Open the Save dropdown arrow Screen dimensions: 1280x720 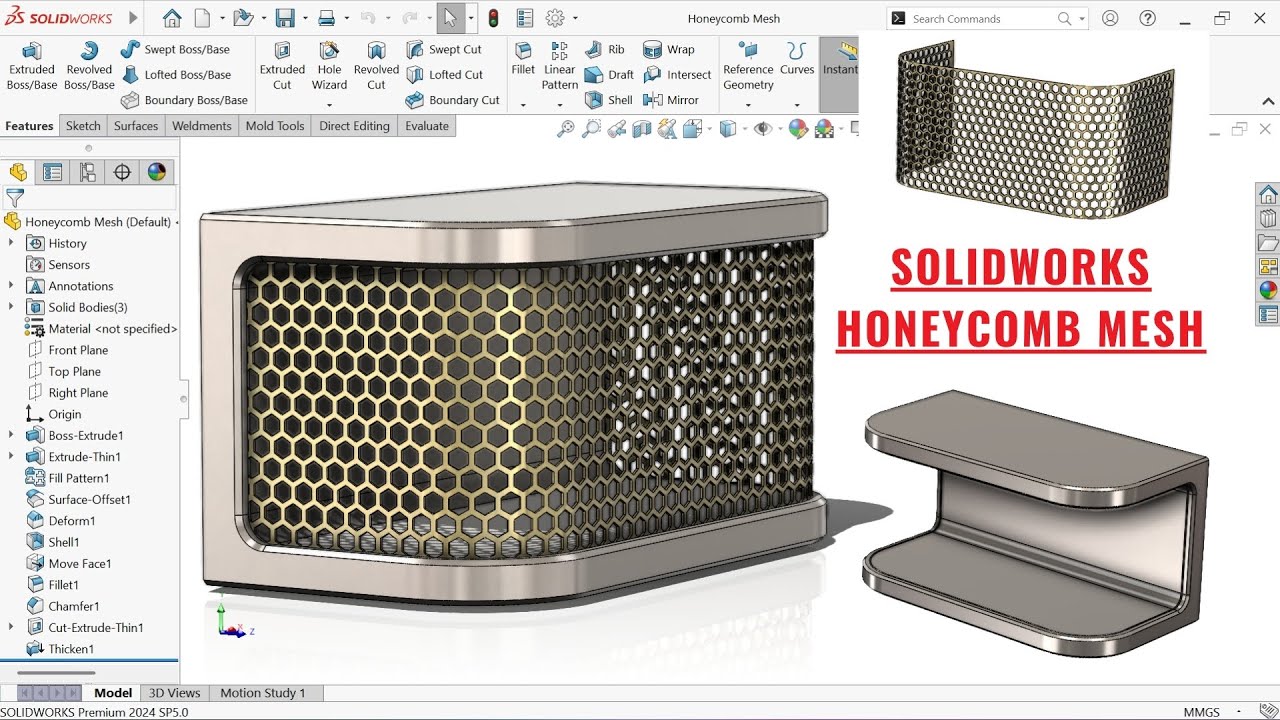coord(304,18)
